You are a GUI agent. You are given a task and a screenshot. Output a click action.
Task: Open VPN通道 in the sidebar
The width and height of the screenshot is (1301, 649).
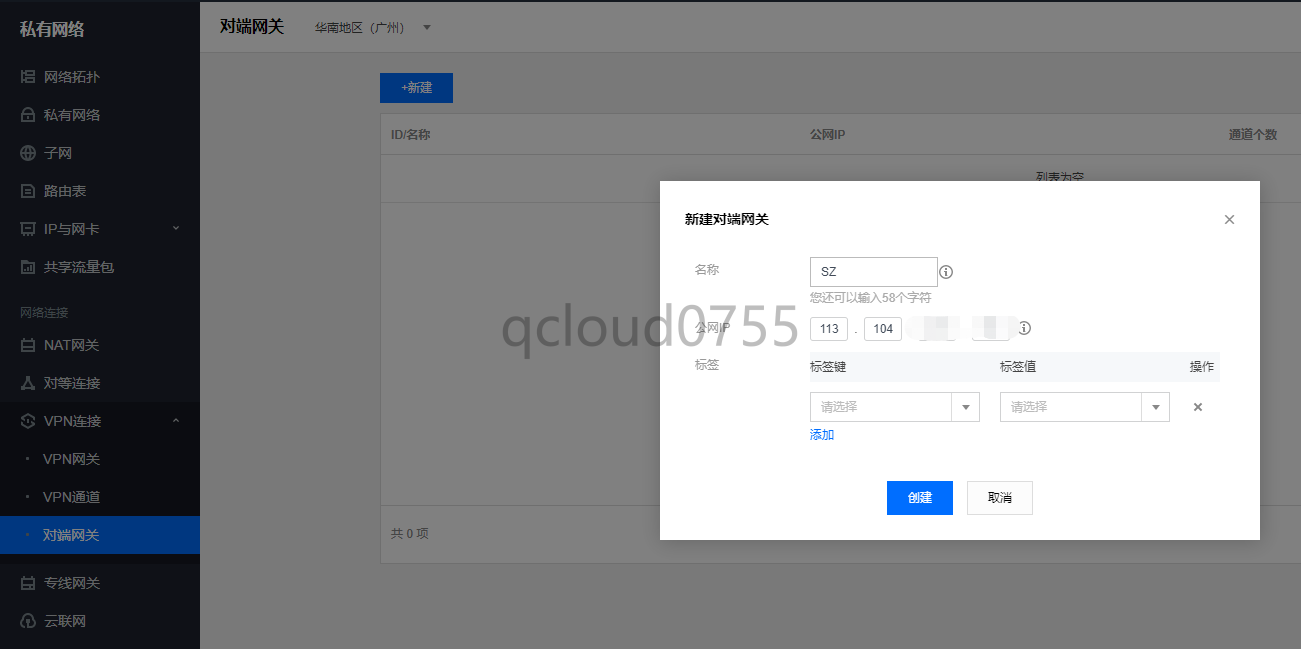(71, 497)
